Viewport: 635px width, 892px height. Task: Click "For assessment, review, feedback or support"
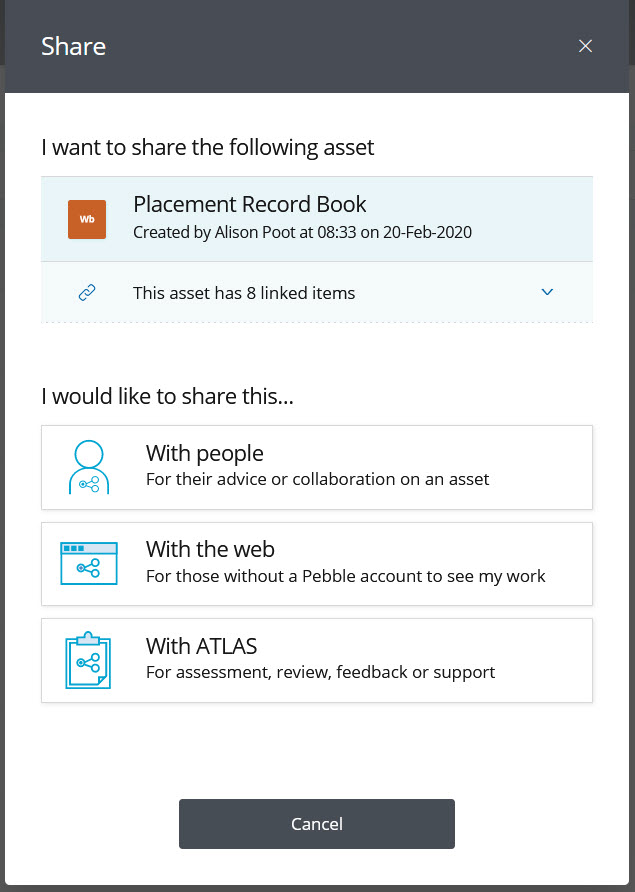click(x=320, y=672)
